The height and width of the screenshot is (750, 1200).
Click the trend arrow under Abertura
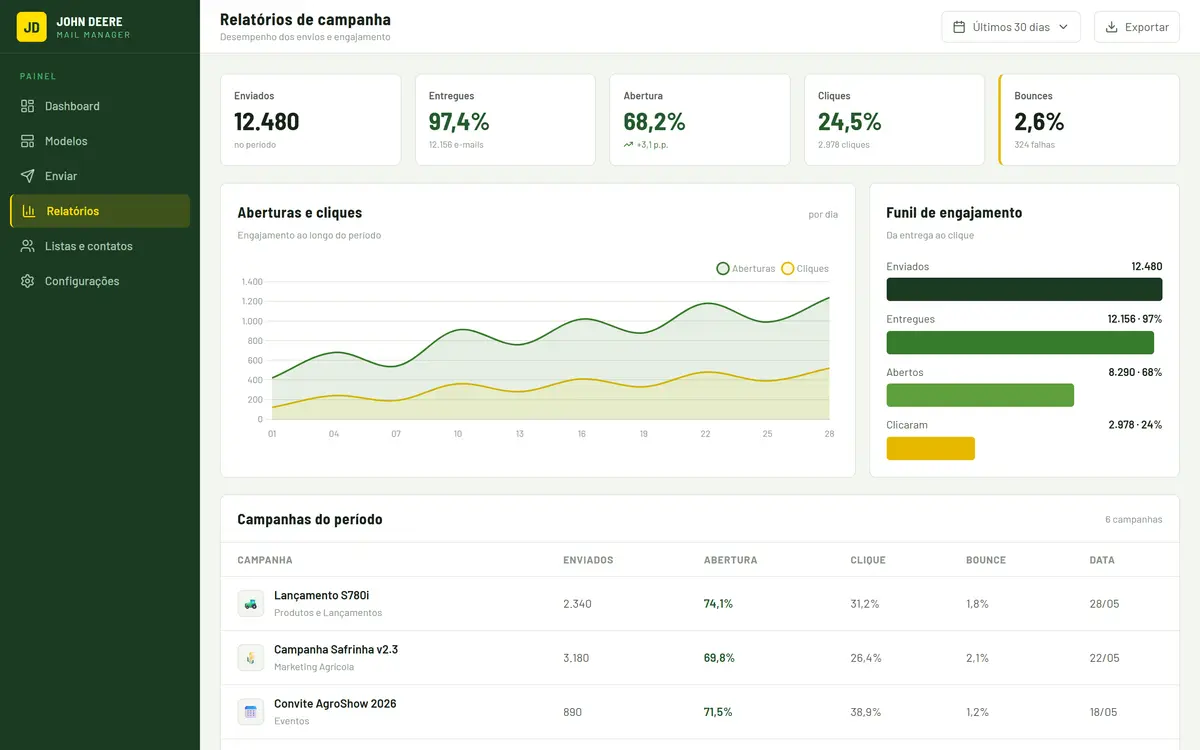628,145
